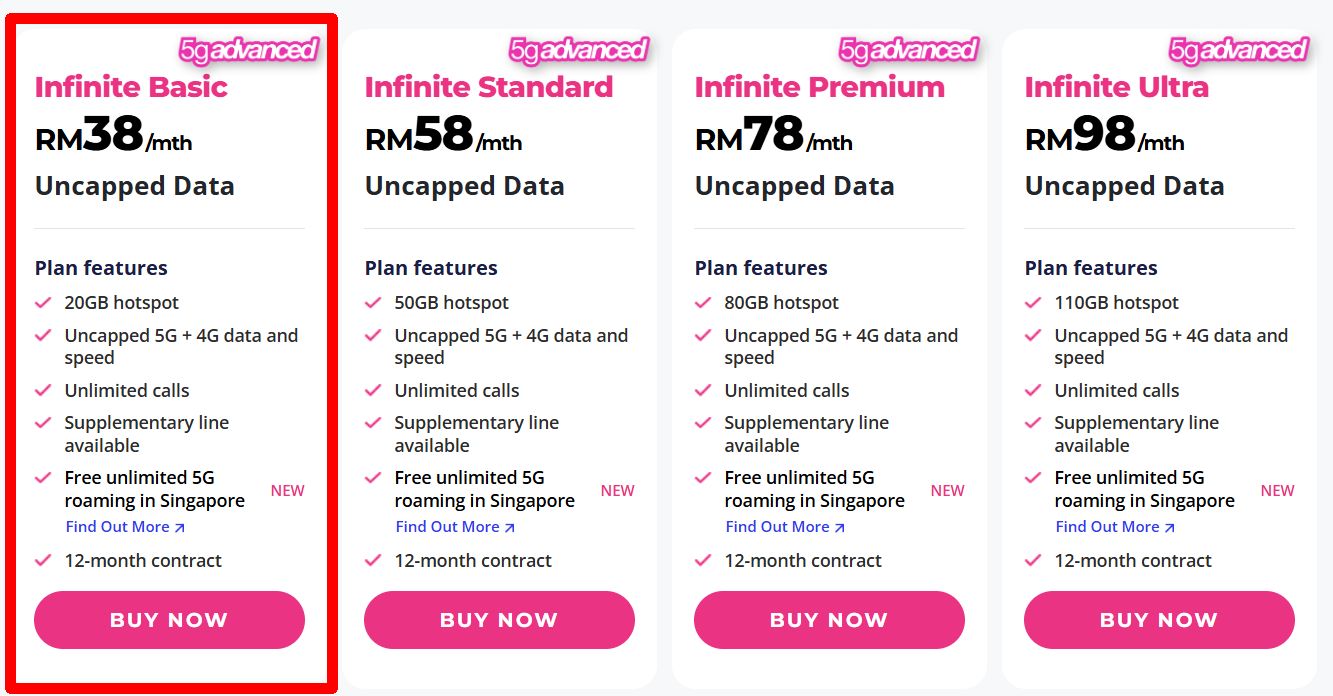Click checkmark beside 20GB hotspot
The height and width of the screenshot is (696, 1333).
point(43,302)
